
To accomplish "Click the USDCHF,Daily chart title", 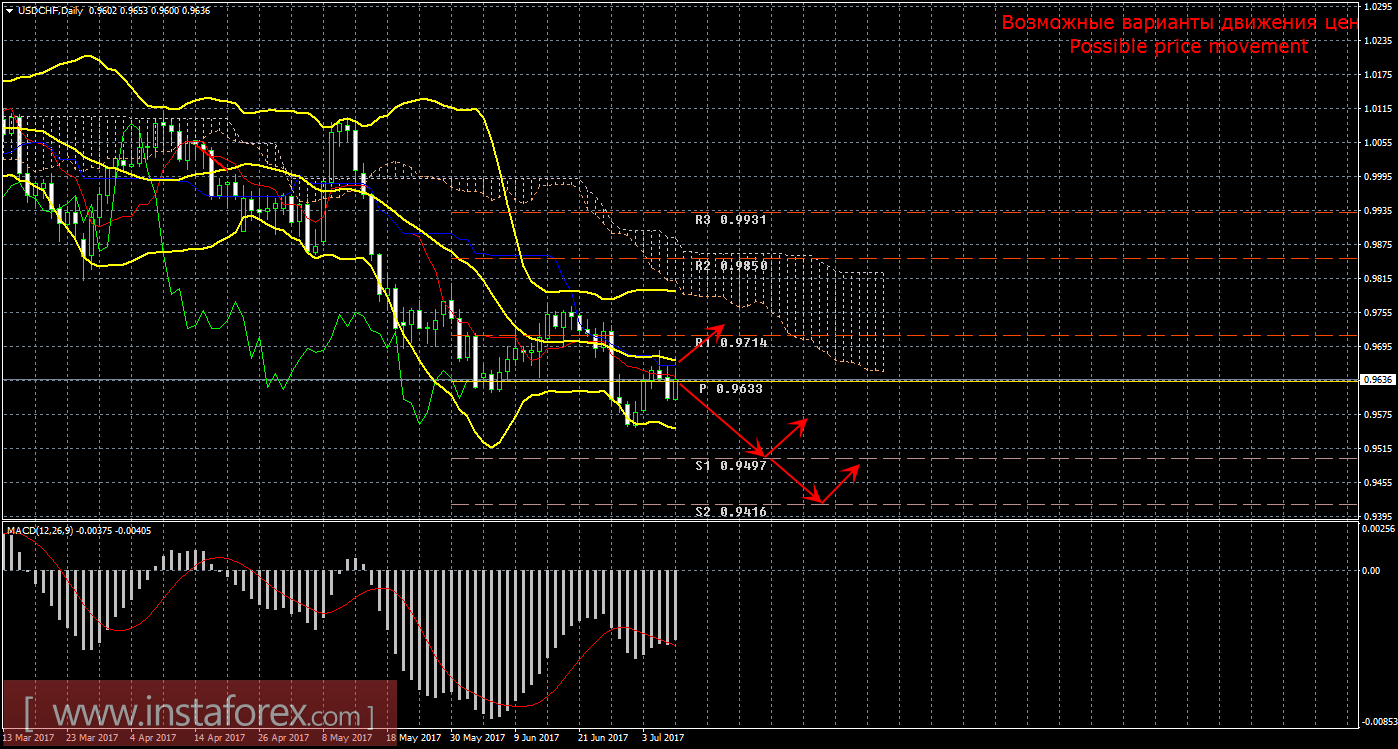I will pyautogui.click(x=51, y=10).
